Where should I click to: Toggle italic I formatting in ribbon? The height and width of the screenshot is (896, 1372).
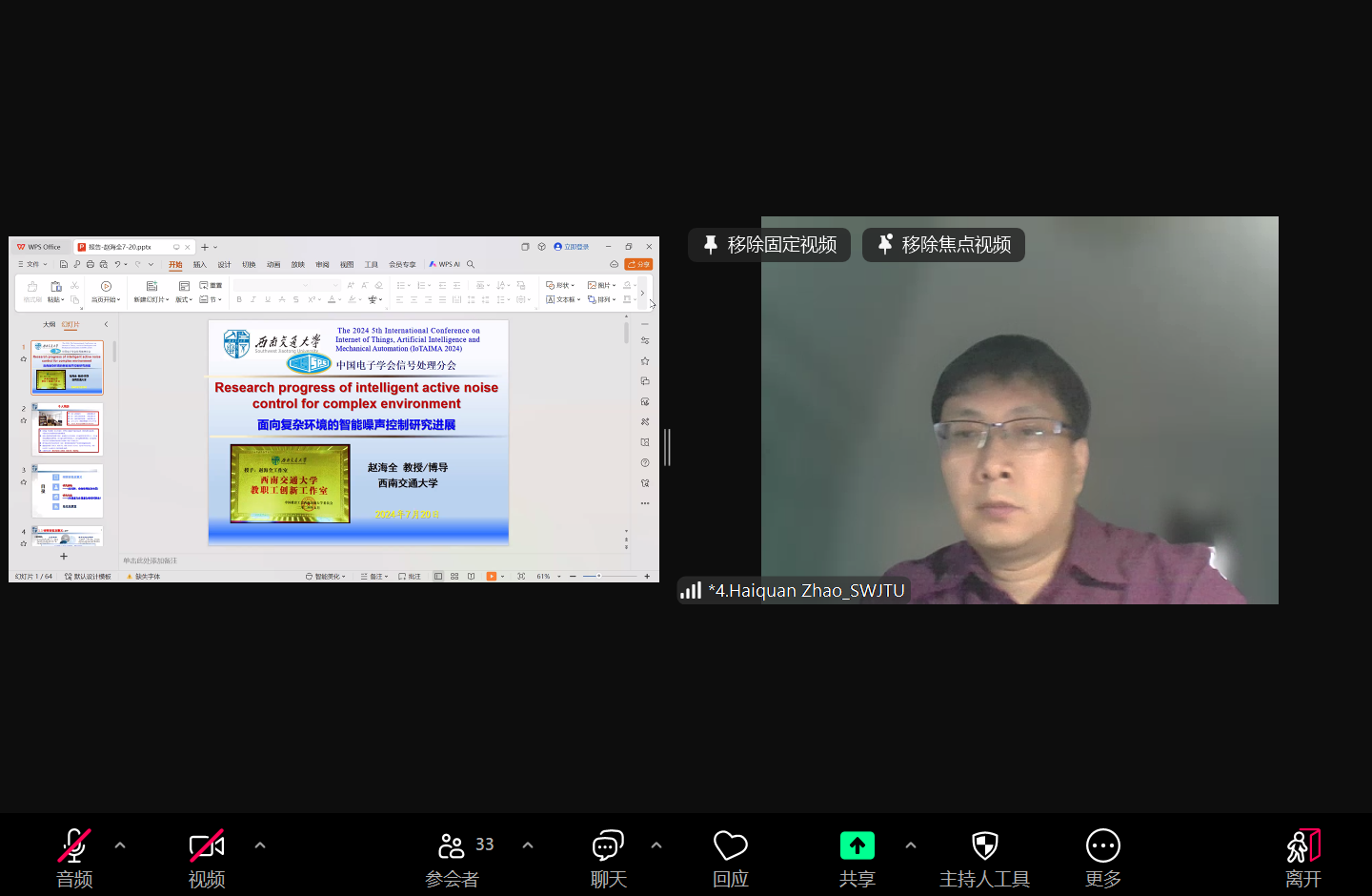pos(253,299)
